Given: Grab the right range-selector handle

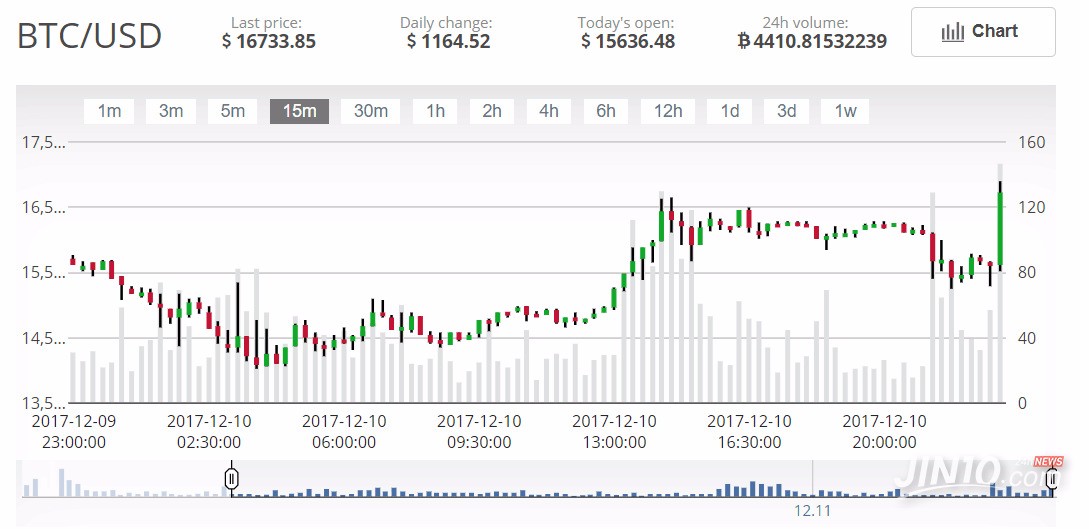Looking at the screenshot, I should pyautogui.click(x=1053, y=478).
